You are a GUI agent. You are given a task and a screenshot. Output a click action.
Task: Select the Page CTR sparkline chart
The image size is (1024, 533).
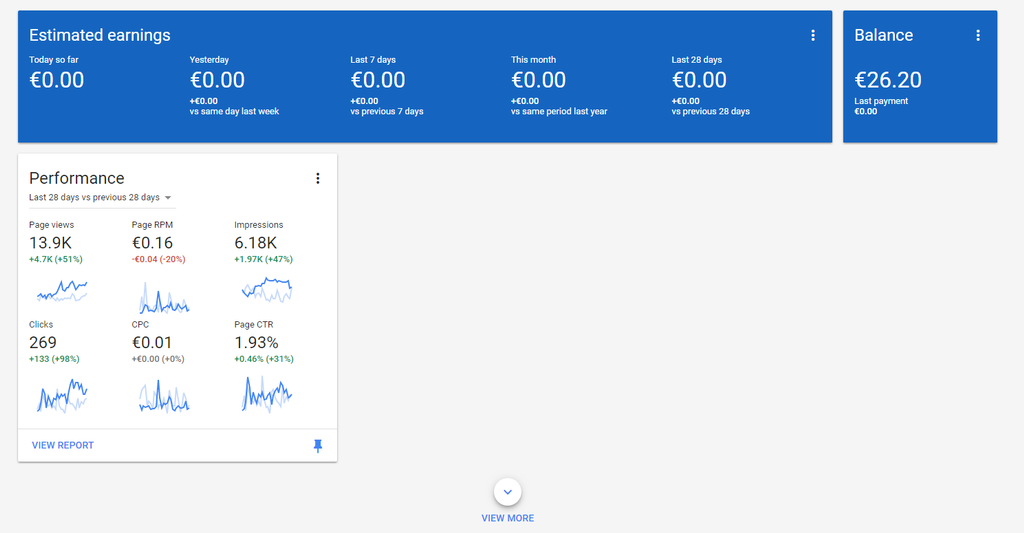(267, 394)
